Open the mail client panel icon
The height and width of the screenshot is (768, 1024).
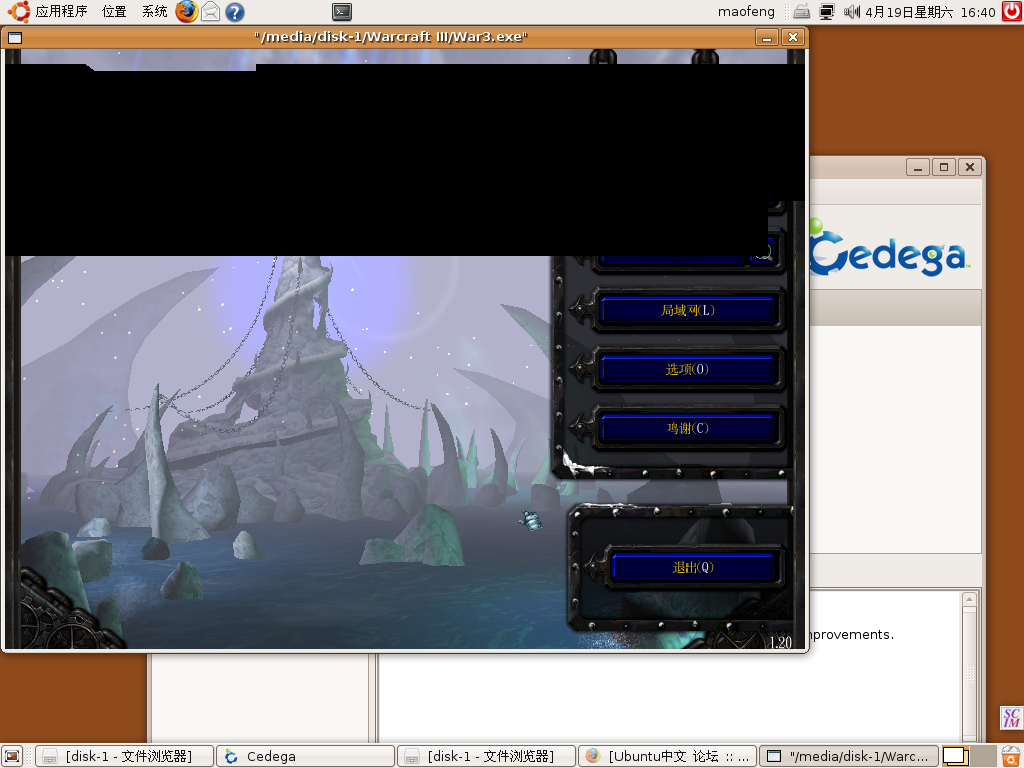(x=210, y=11)
